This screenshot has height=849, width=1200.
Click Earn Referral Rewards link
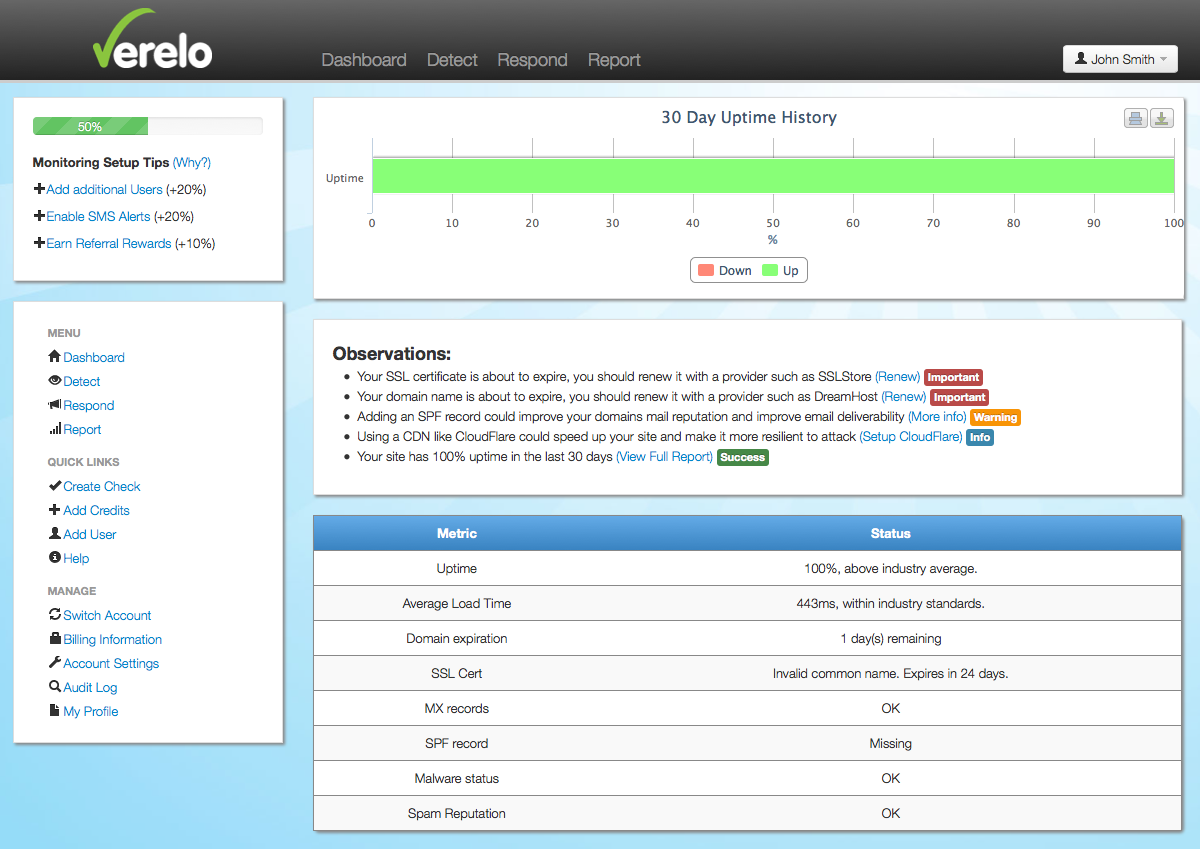coord(109,243)
